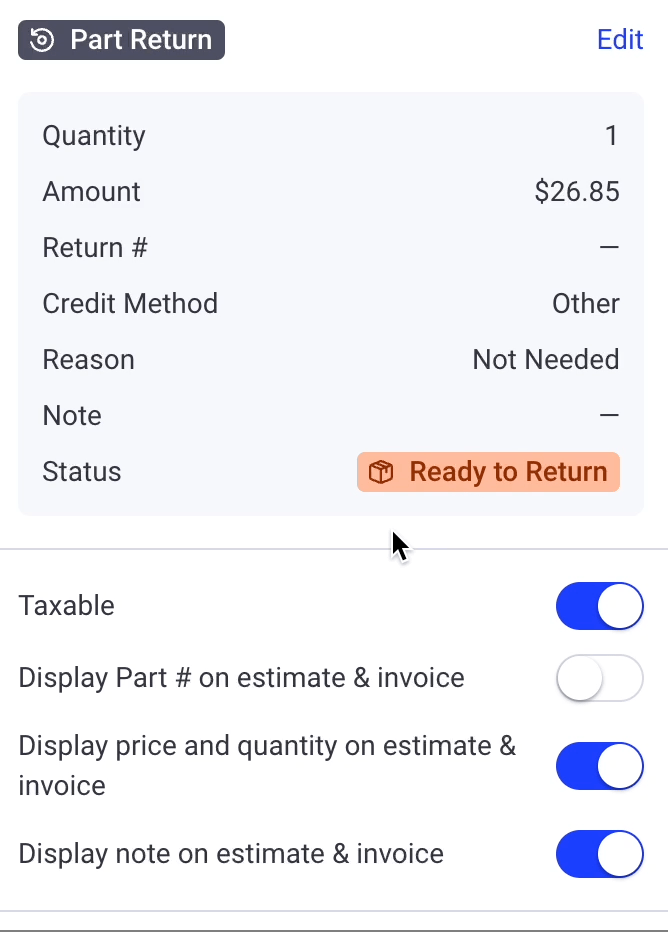Select the Return # dash placeholder

[611, 247]
